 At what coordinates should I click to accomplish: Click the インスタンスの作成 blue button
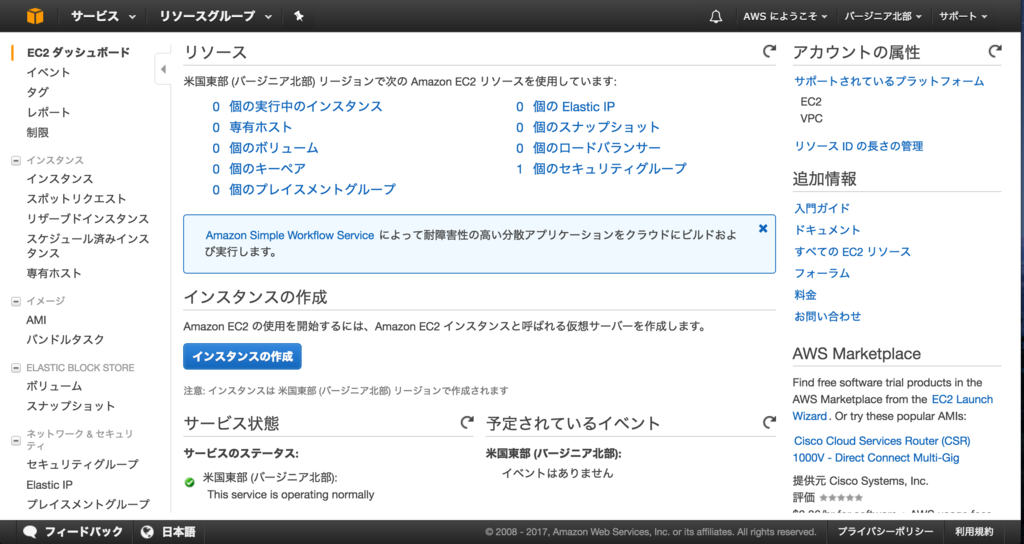tap(242, 357)
